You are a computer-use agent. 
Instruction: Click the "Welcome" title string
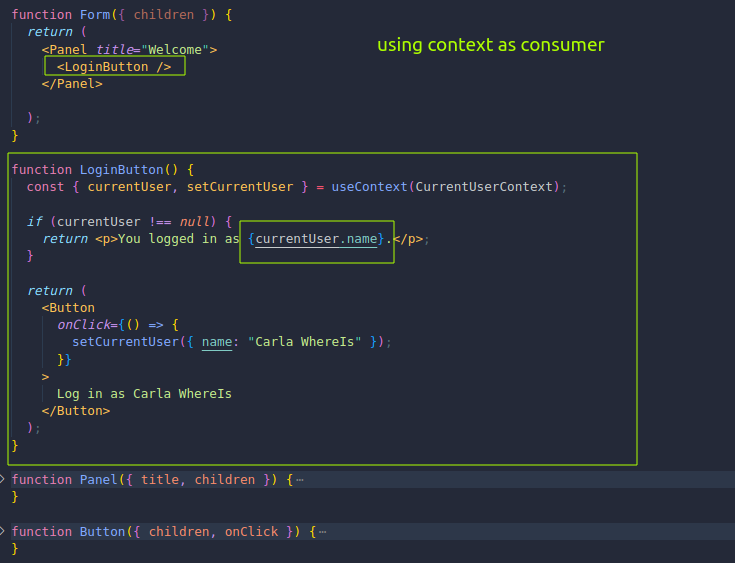175,50
